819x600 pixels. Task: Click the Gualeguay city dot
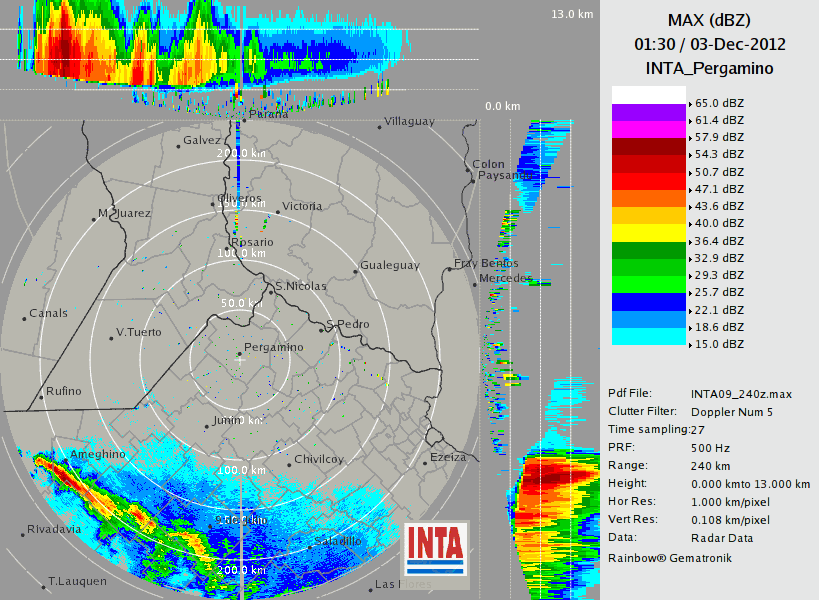[355, 272]
